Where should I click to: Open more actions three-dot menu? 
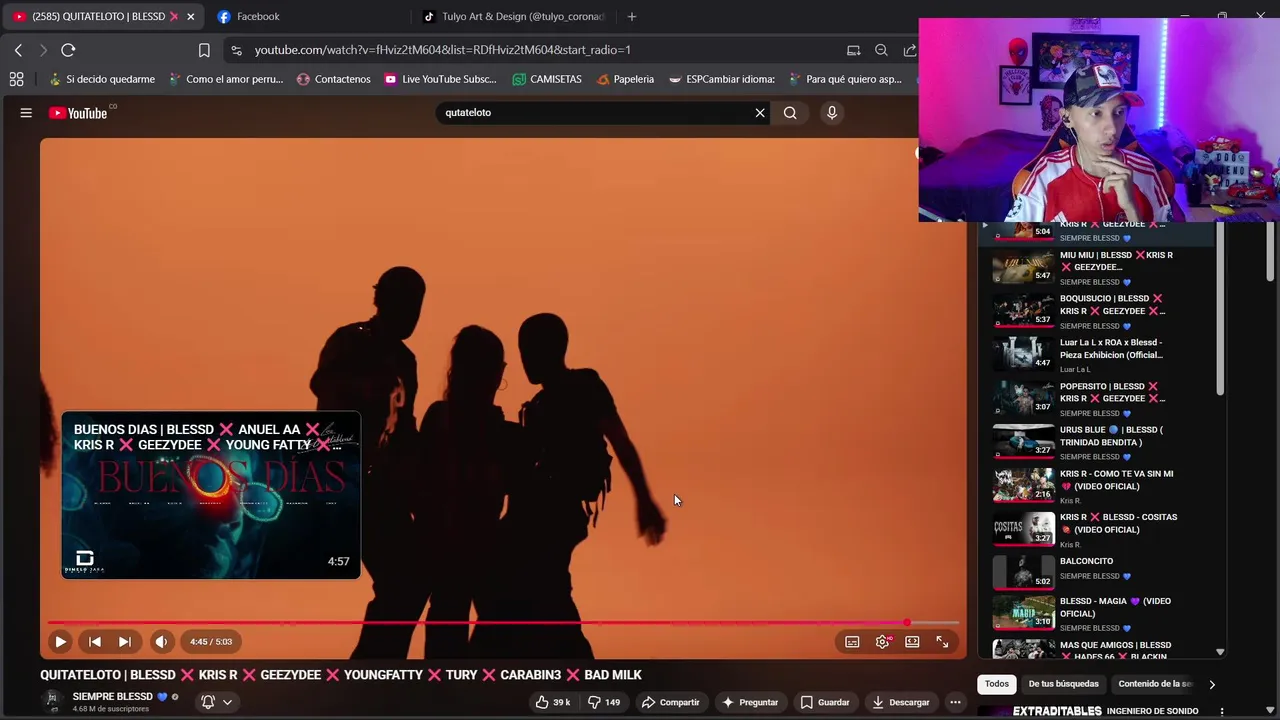tap(955, 702)
